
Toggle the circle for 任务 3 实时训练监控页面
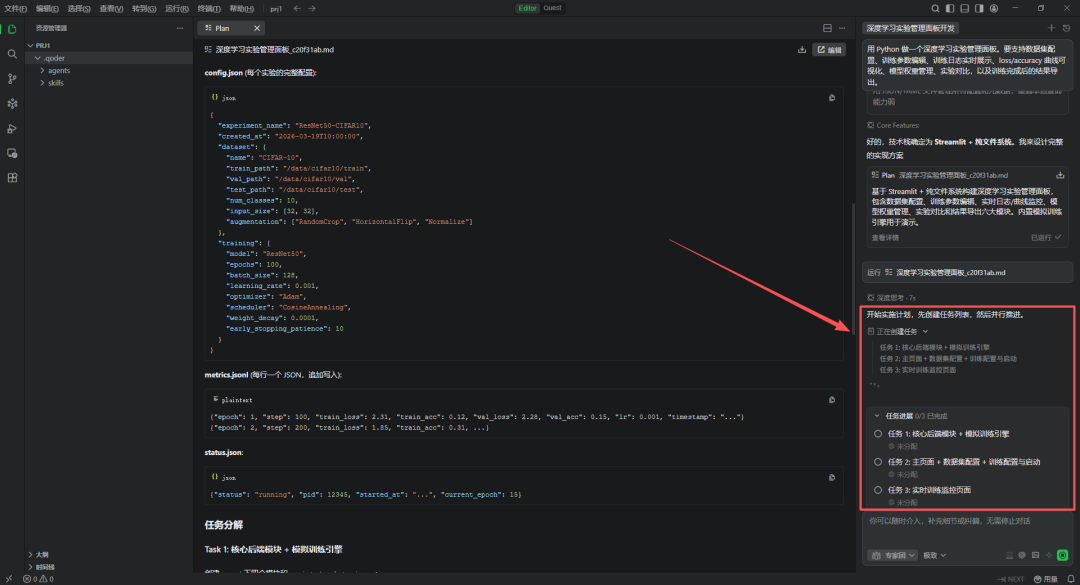[x=878, y=490]
